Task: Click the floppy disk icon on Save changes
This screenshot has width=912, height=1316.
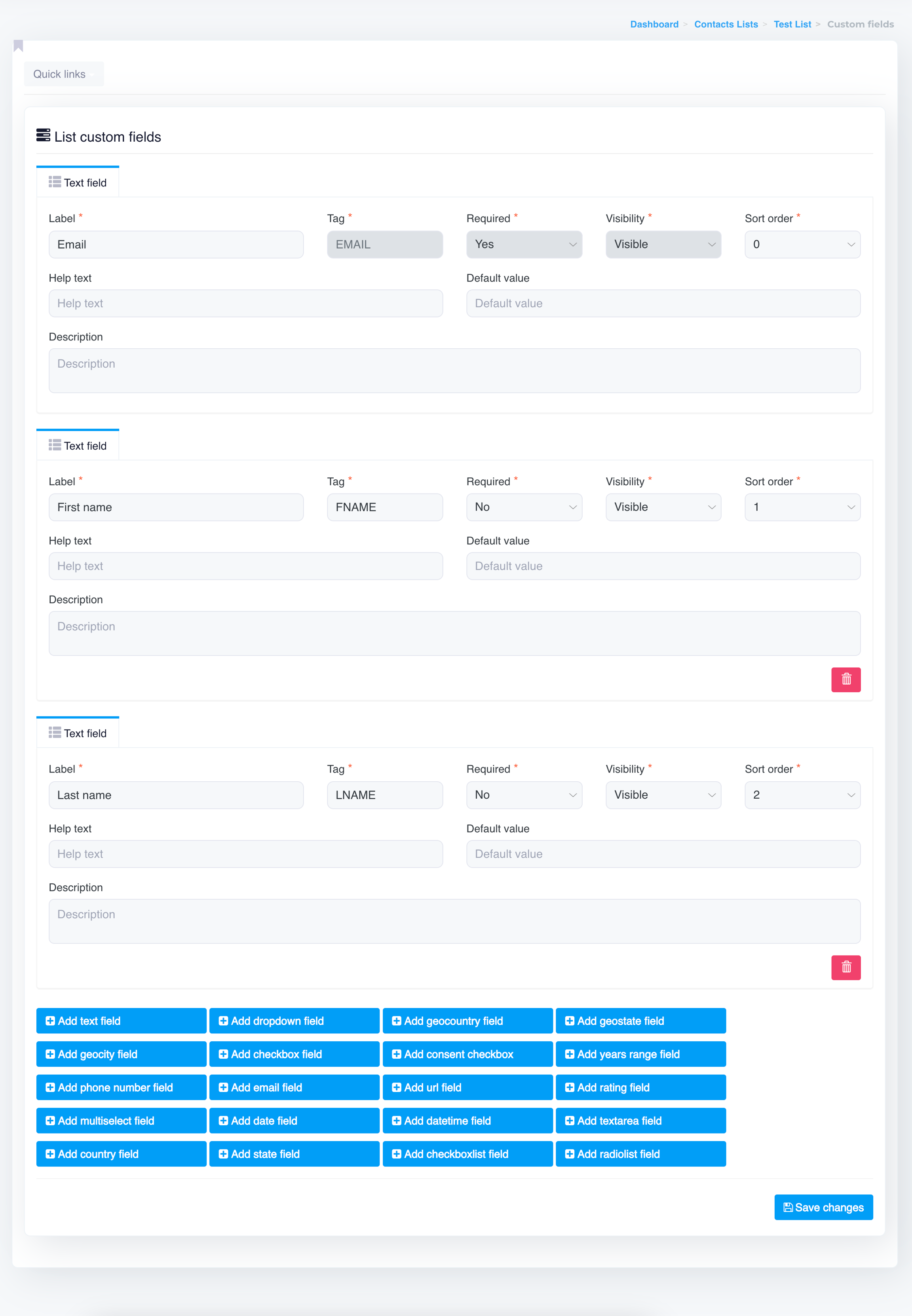Action: click(x=788, y=1207)
